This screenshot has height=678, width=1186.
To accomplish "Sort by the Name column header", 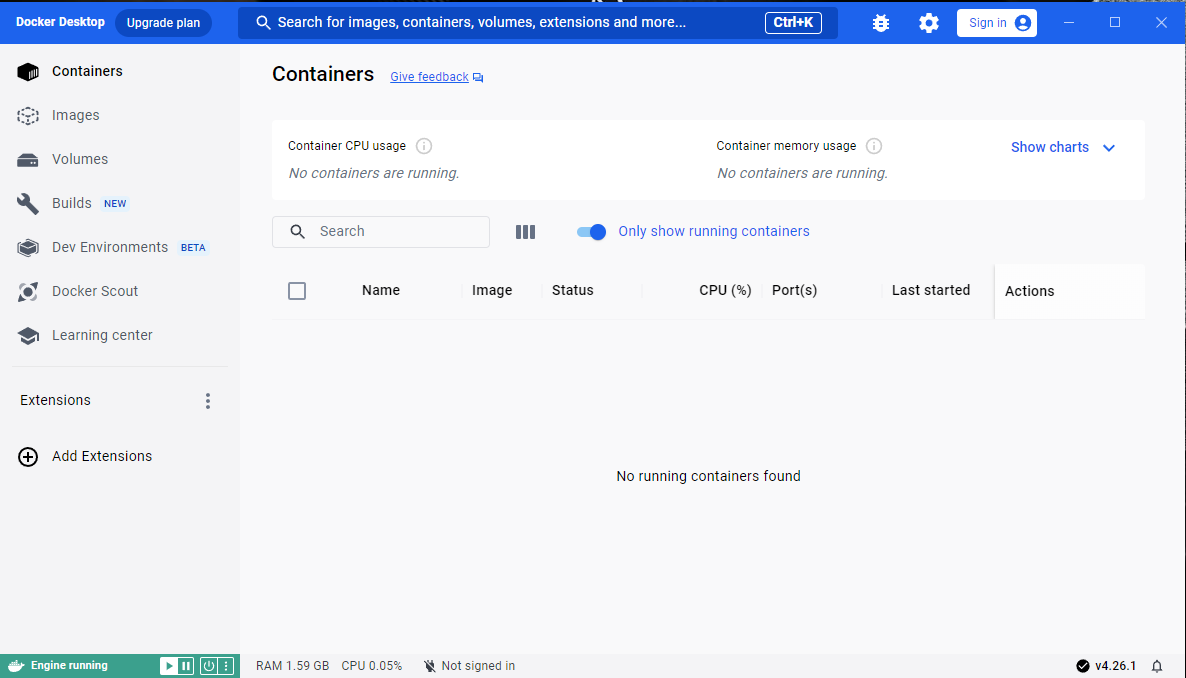I will (x=380, y=291).
